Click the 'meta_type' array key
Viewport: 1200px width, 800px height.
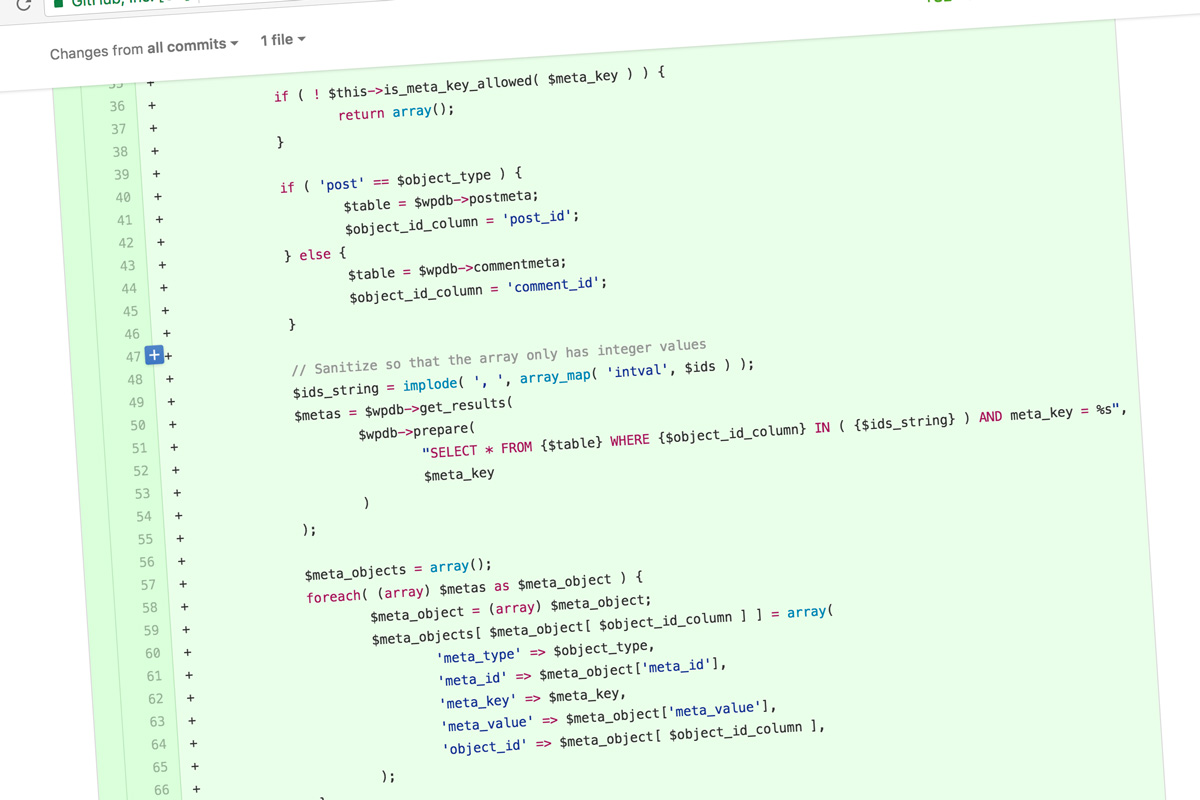pyautogui.click(x=479, y=656)
